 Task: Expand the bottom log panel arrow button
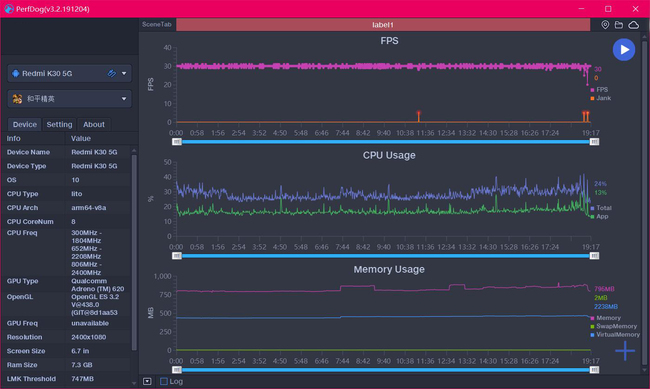(x=147, y=381)
